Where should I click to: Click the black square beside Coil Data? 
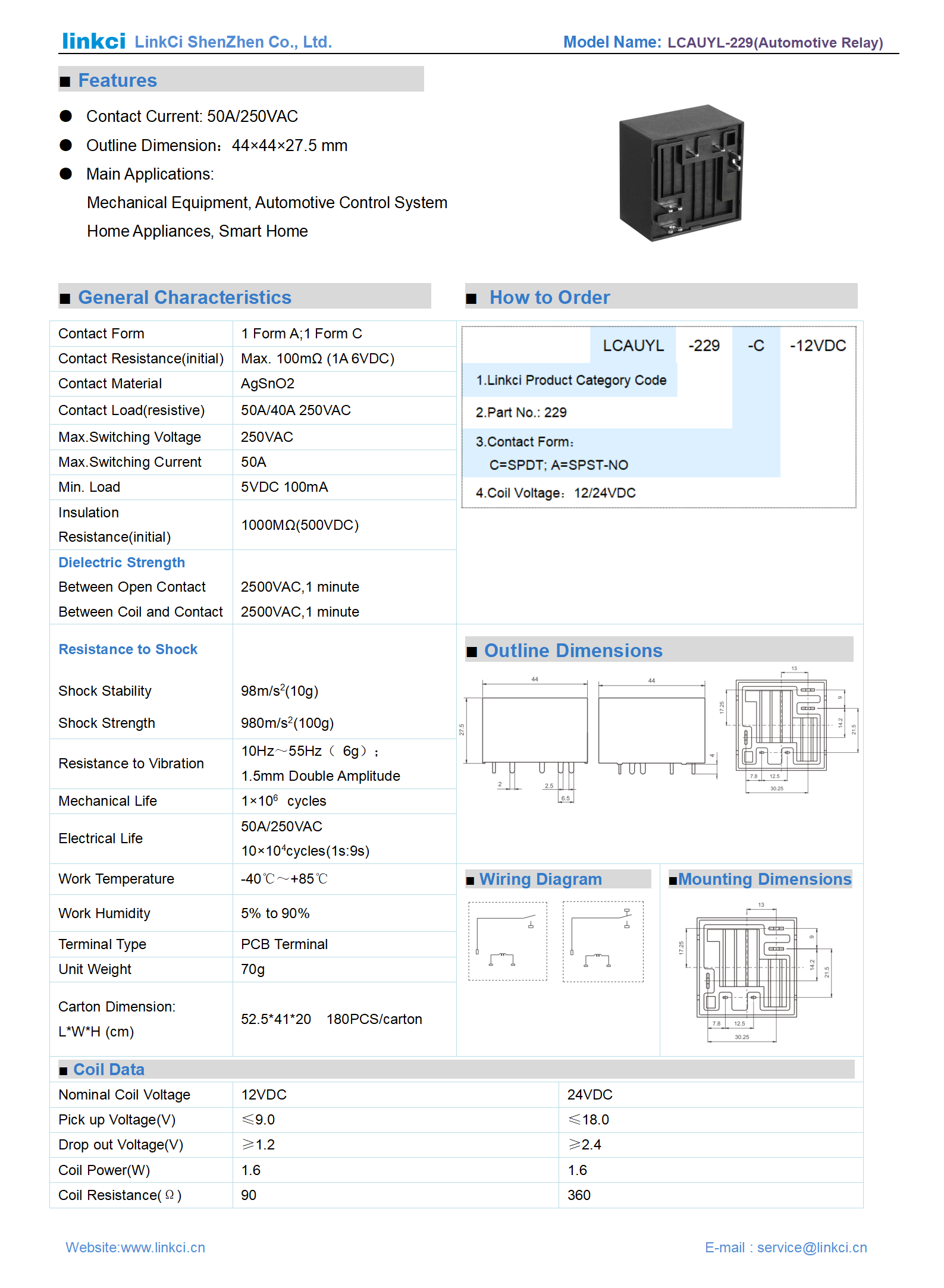pyautogui.click(x=63, y=1070)
